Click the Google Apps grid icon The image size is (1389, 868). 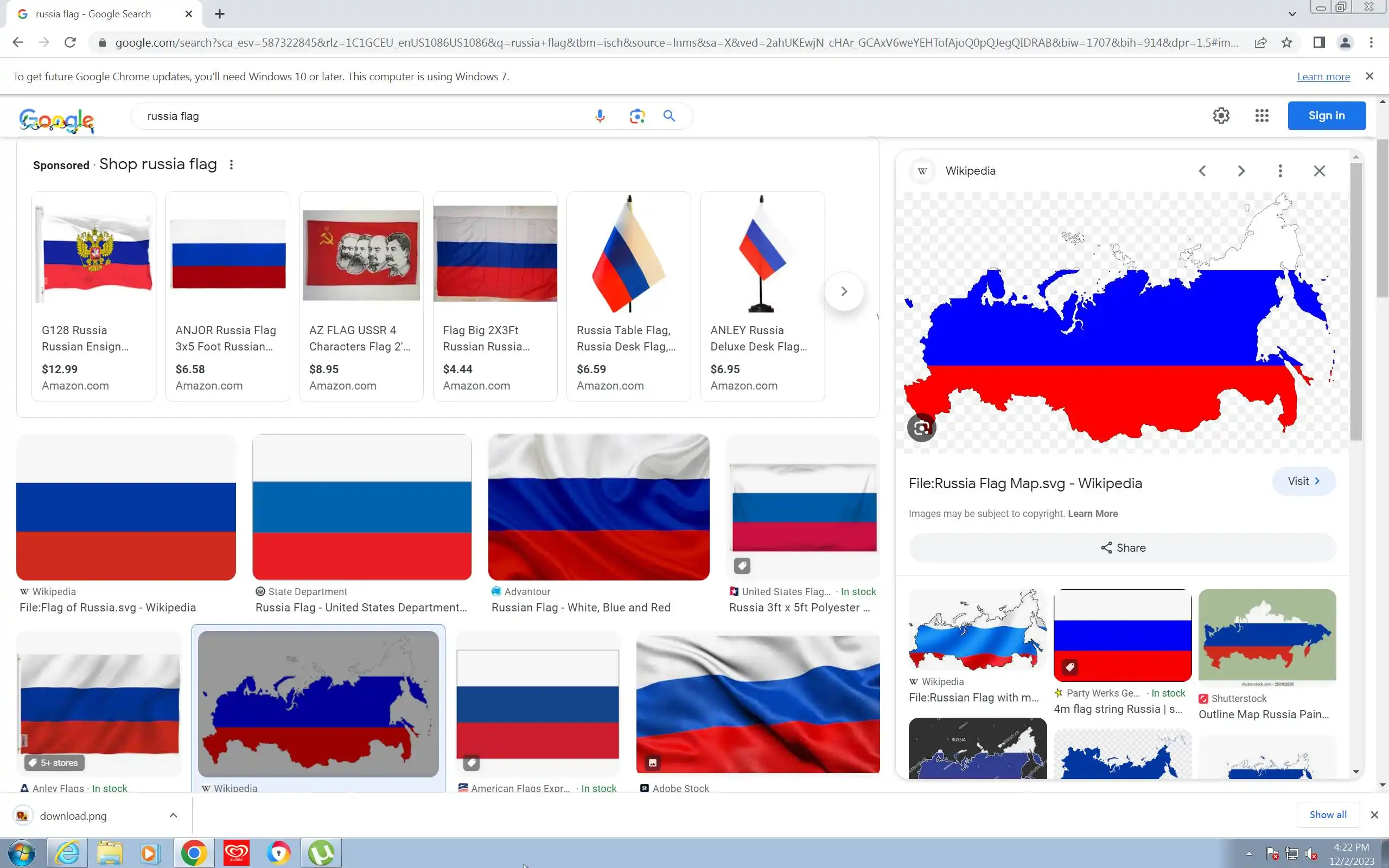pos(1261,116)
